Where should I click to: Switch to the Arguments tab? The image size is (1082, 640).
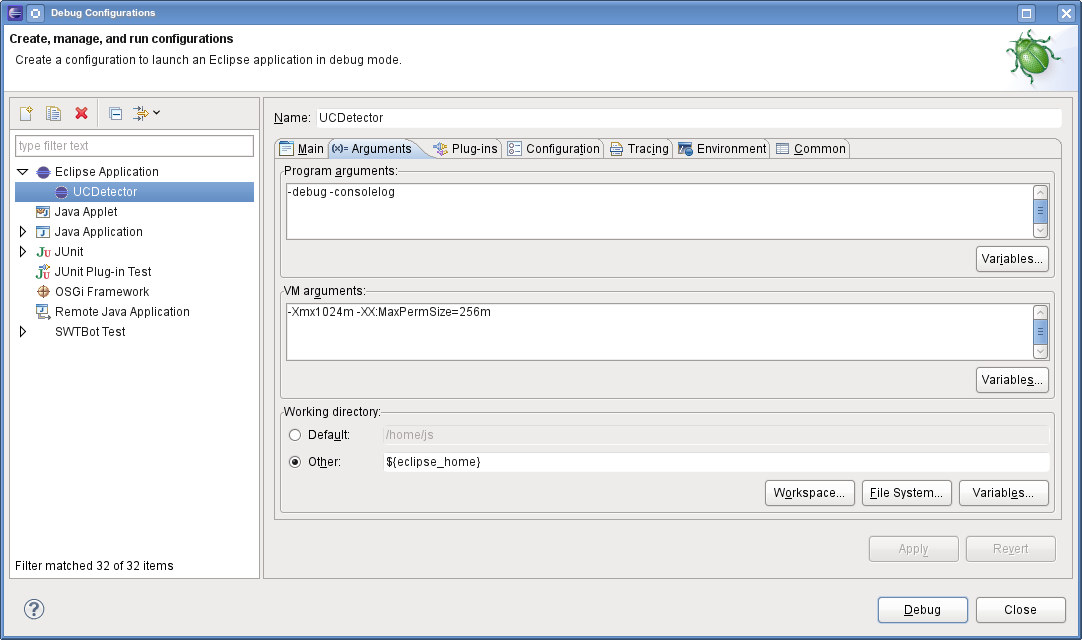373,148
